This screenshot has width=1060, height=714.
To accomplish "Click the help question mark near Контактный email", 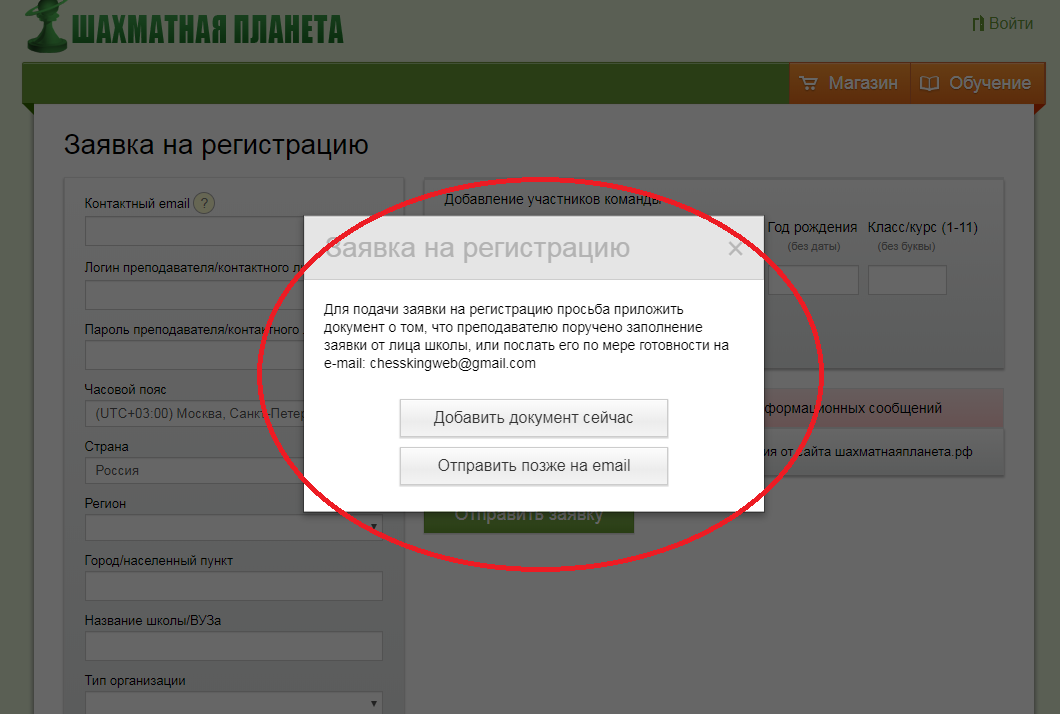I will point(204,204).
